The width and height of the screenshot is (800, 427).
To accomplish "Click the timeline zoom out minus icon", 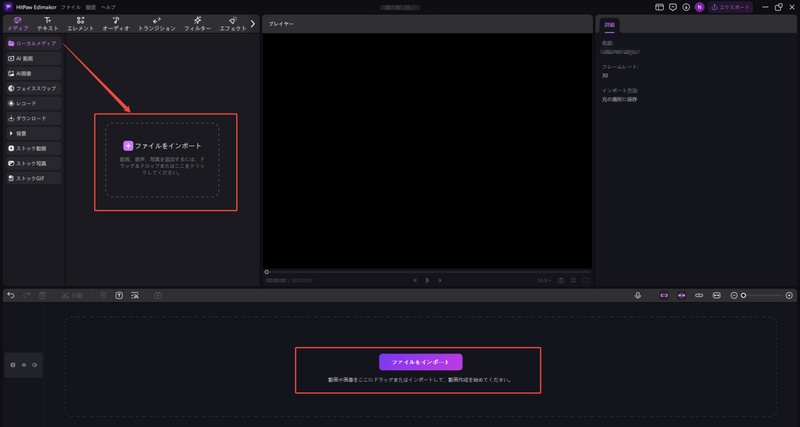I will coord(734,295).
